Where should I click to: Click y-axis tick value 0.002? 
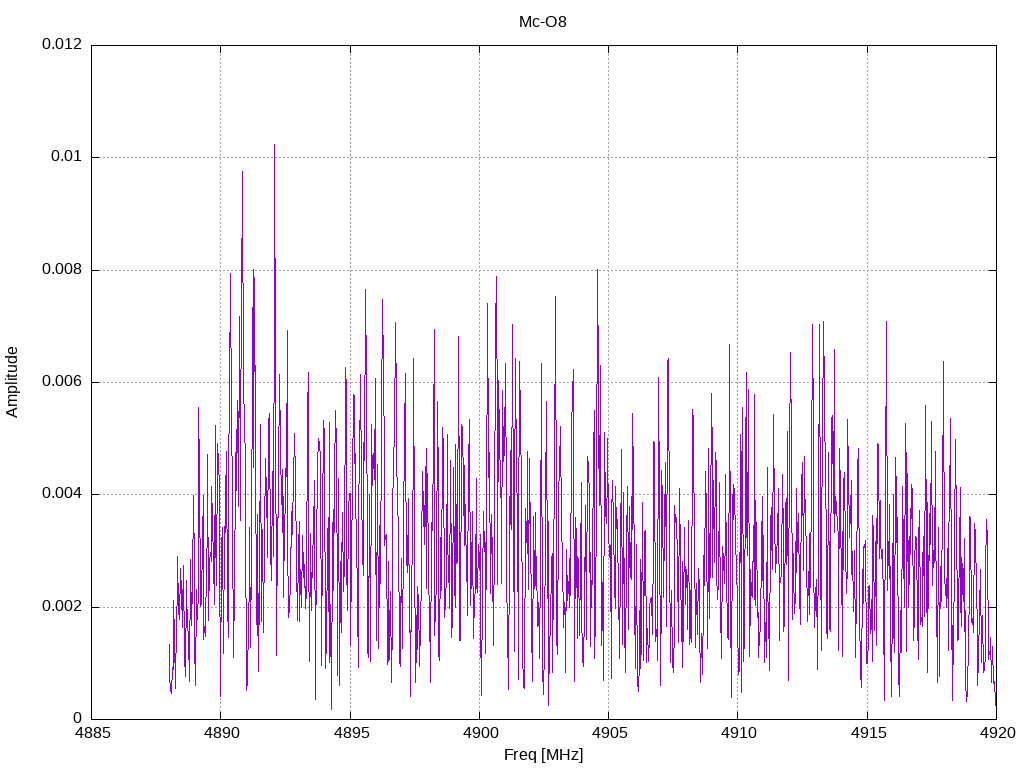pos(63,606)
